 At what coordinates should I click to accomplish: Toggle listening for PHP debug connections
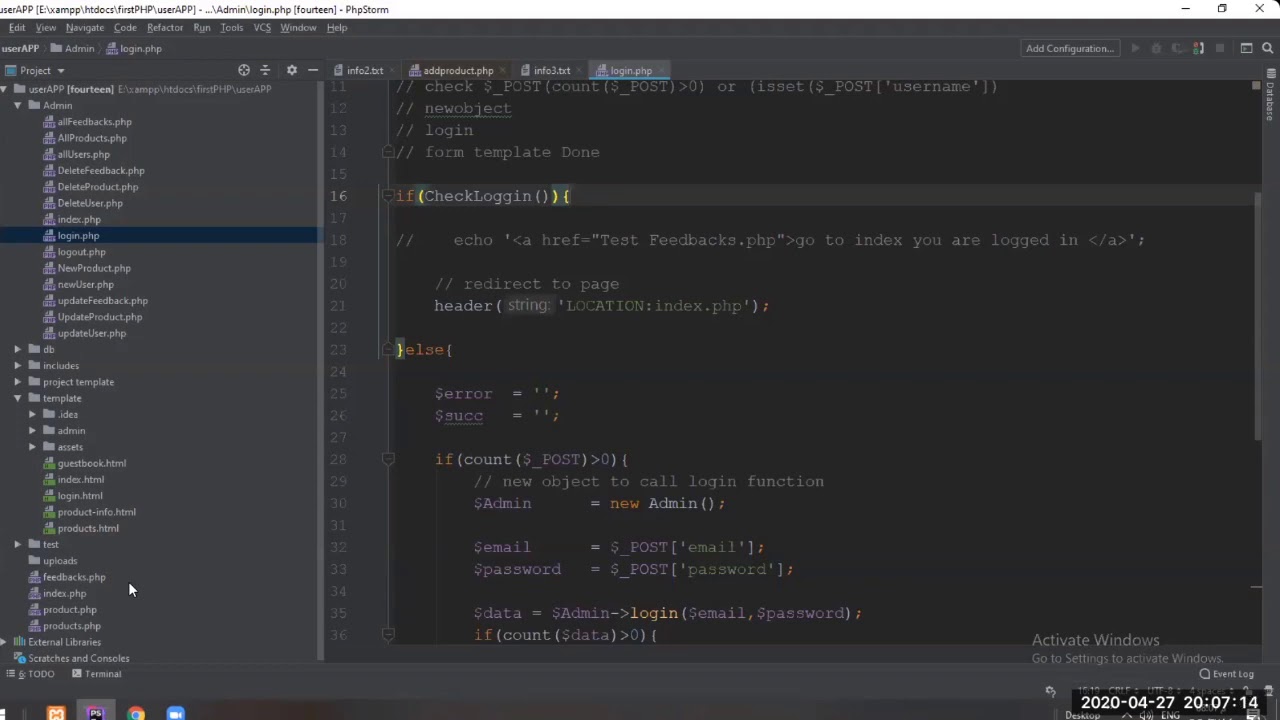[x=1198, y=48]
